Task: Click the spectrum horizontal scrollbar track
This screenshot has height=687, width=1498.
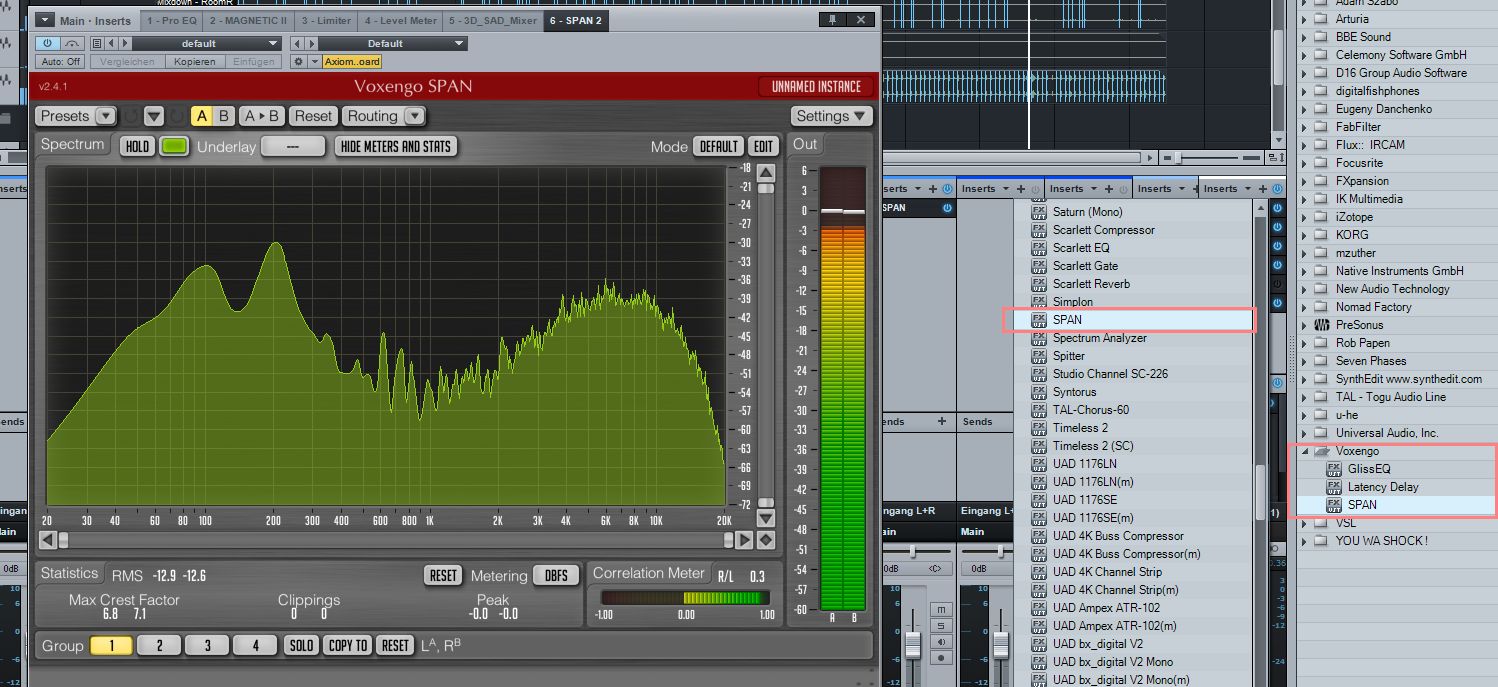Action: [x=395, y=540]
